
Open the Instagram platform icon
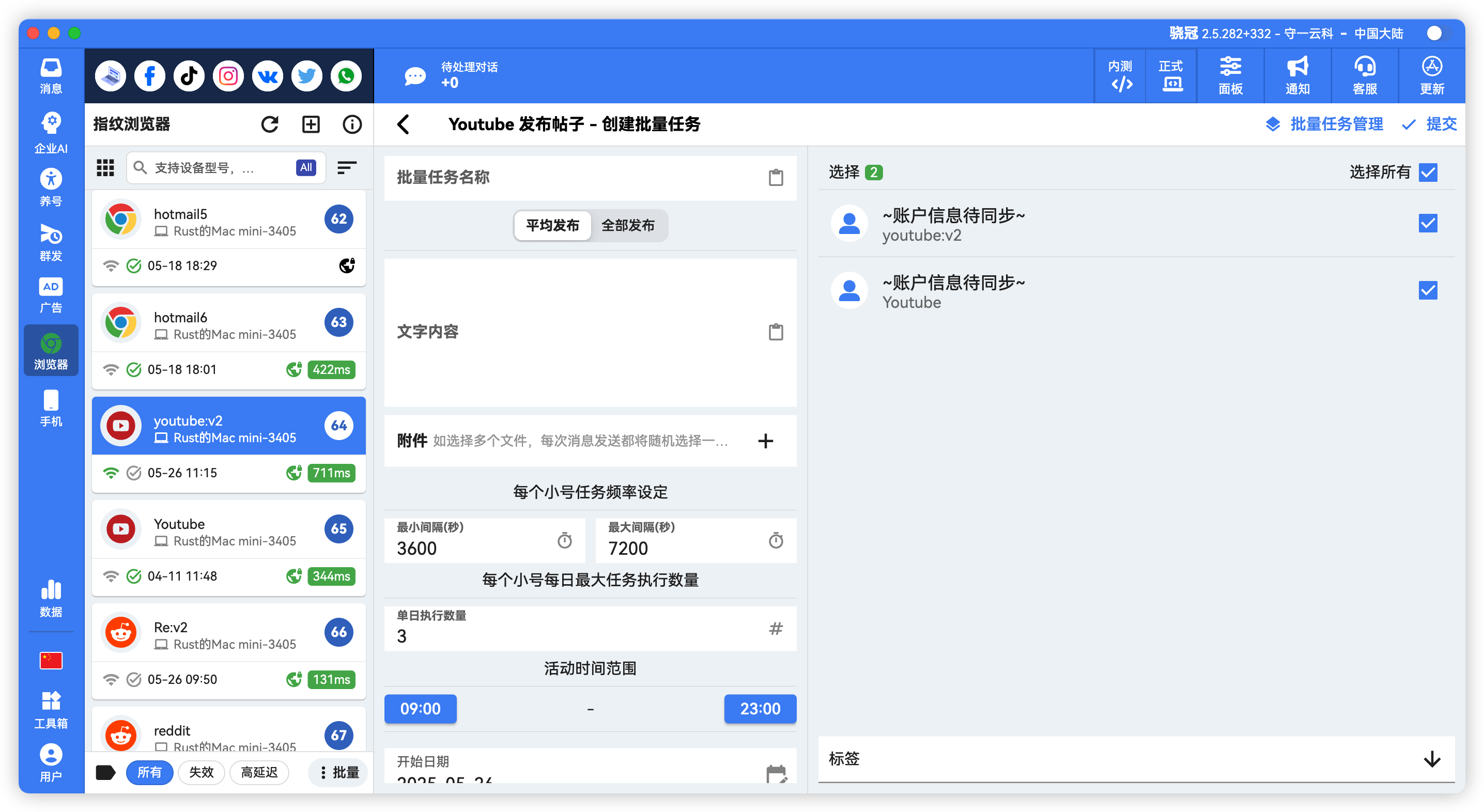pos(228,75)
